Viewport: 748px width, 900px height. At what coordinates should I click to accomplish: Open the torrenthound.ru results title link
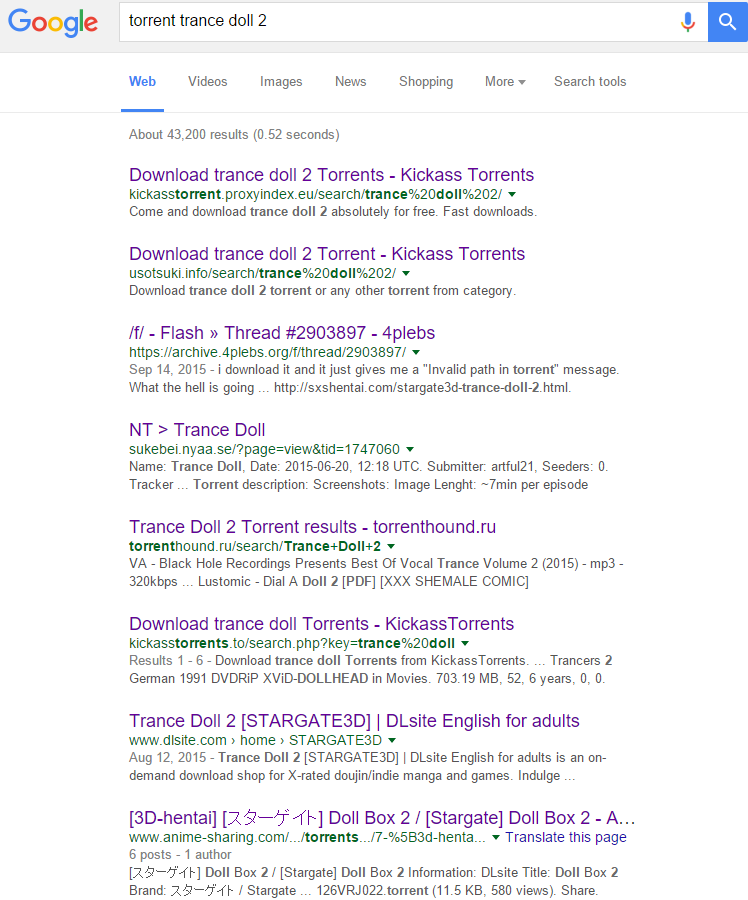click(312, 527)
